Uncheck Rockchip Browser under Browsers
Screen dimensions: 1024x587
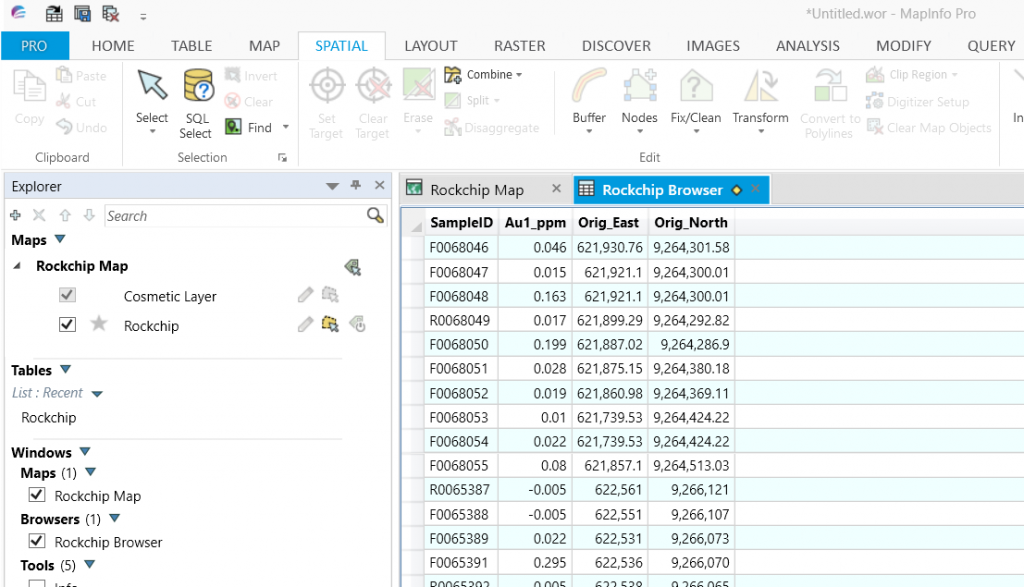tap(37, 542)
